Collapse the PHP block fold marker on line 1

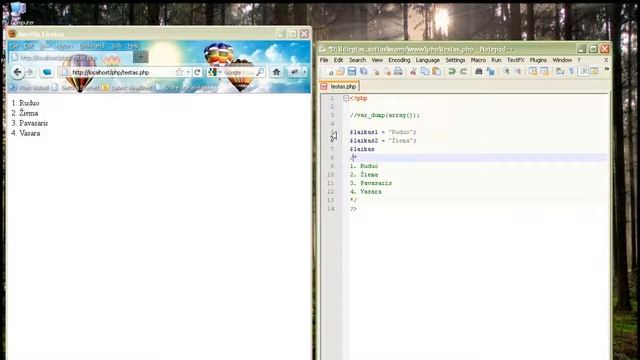point(346,98)
